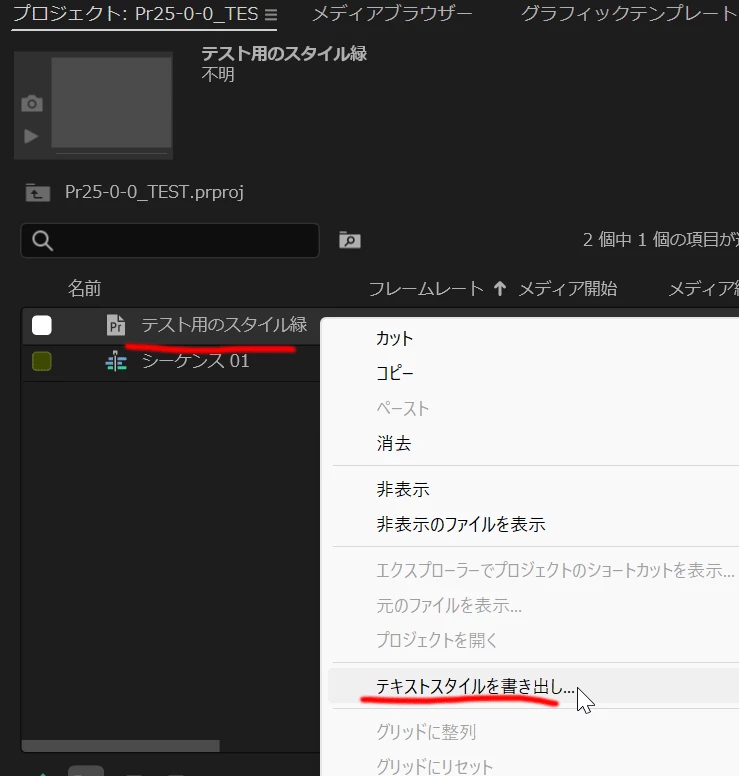Switch to the メディアブラウザー tab
739x776 pixels.
392,14
